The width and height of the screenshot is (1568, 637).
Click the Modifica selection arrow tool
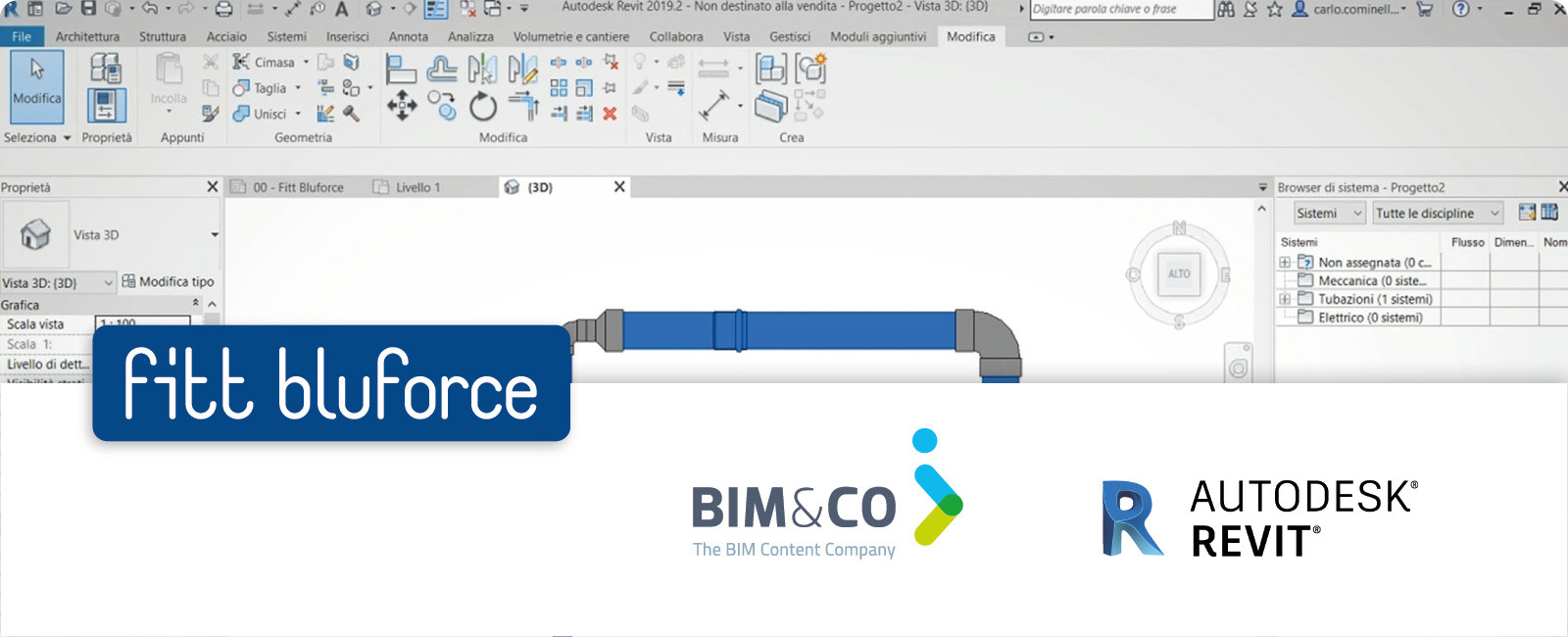pyautogui.click(x=37, y=86)
